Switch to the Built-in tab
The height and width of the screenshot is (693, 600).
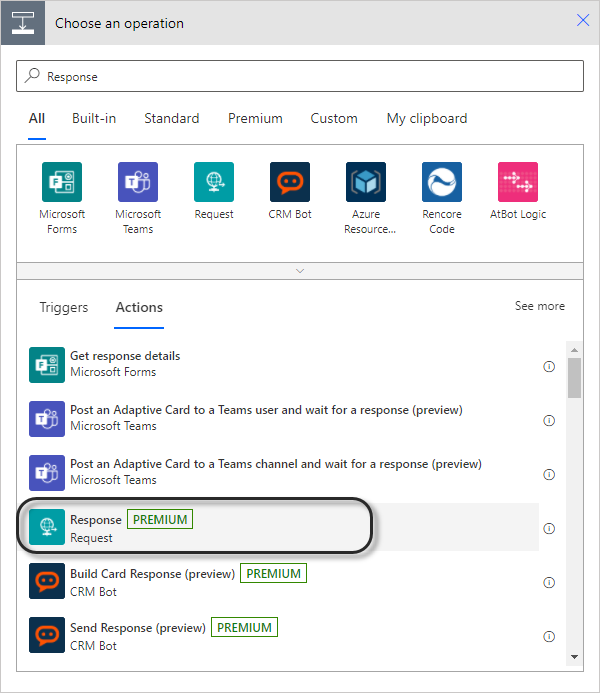(94, 118)
